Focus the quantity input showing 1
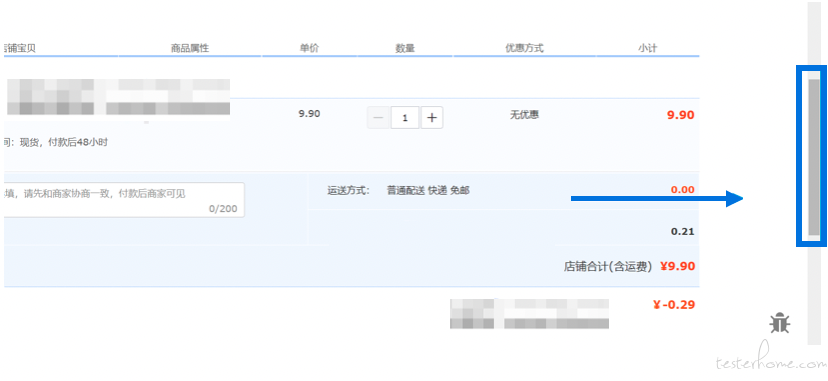 click(x=405, y=118)
